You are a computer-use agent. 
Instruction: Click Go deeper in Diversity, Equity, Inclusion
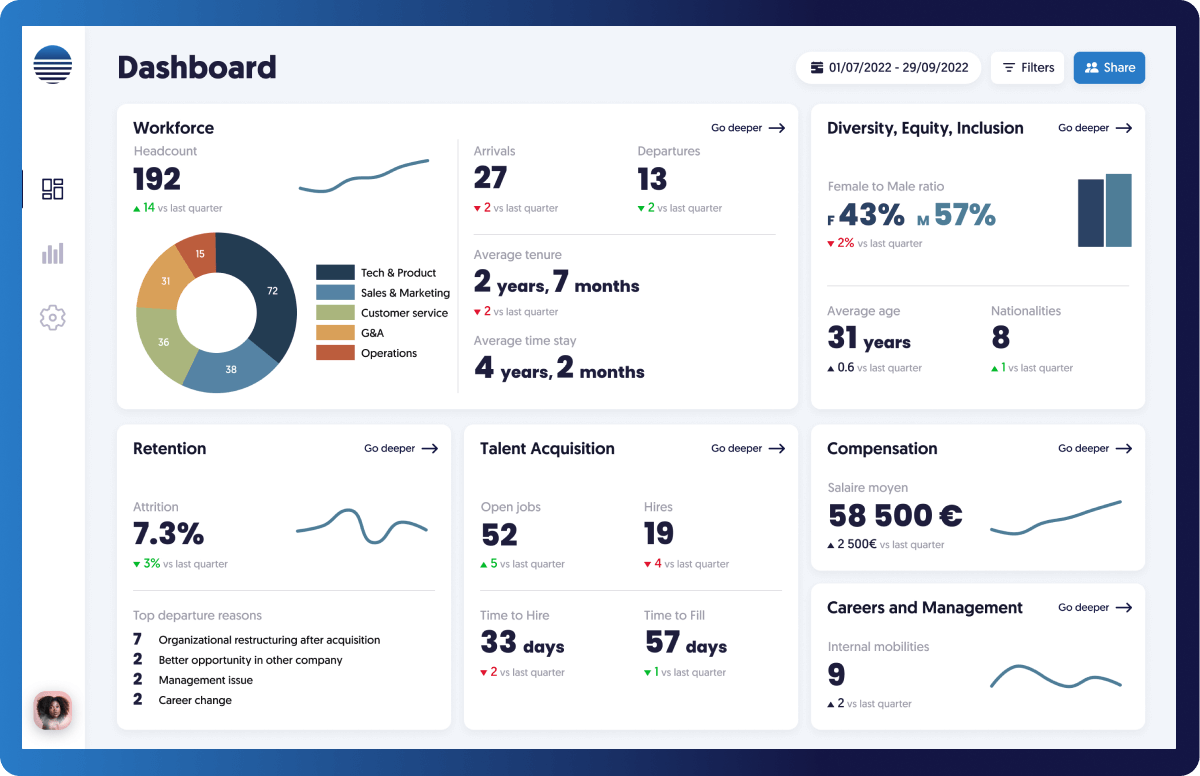(1094, 128)
